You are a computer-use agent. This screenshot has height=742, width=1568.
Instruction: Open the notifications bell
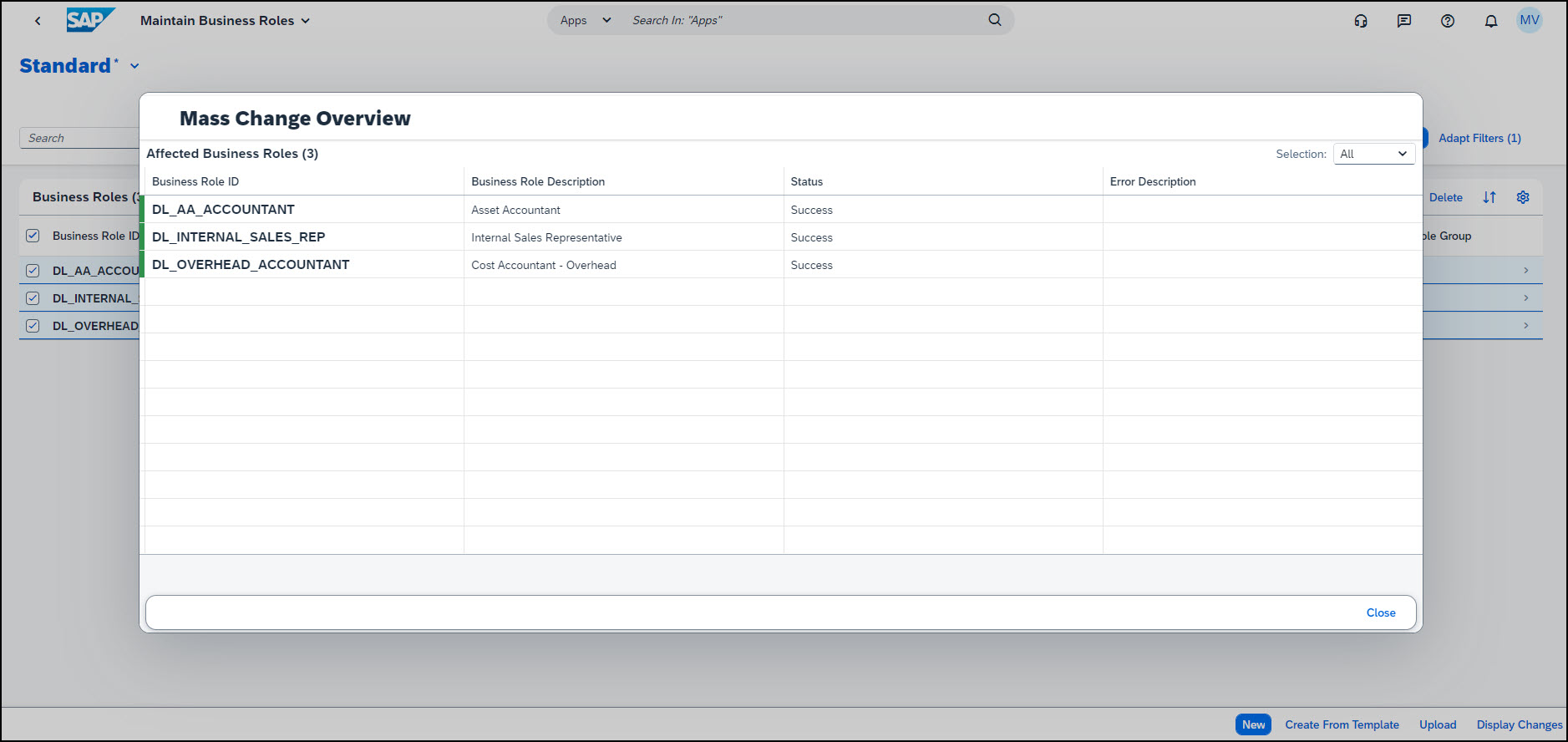coord(1491,21)
